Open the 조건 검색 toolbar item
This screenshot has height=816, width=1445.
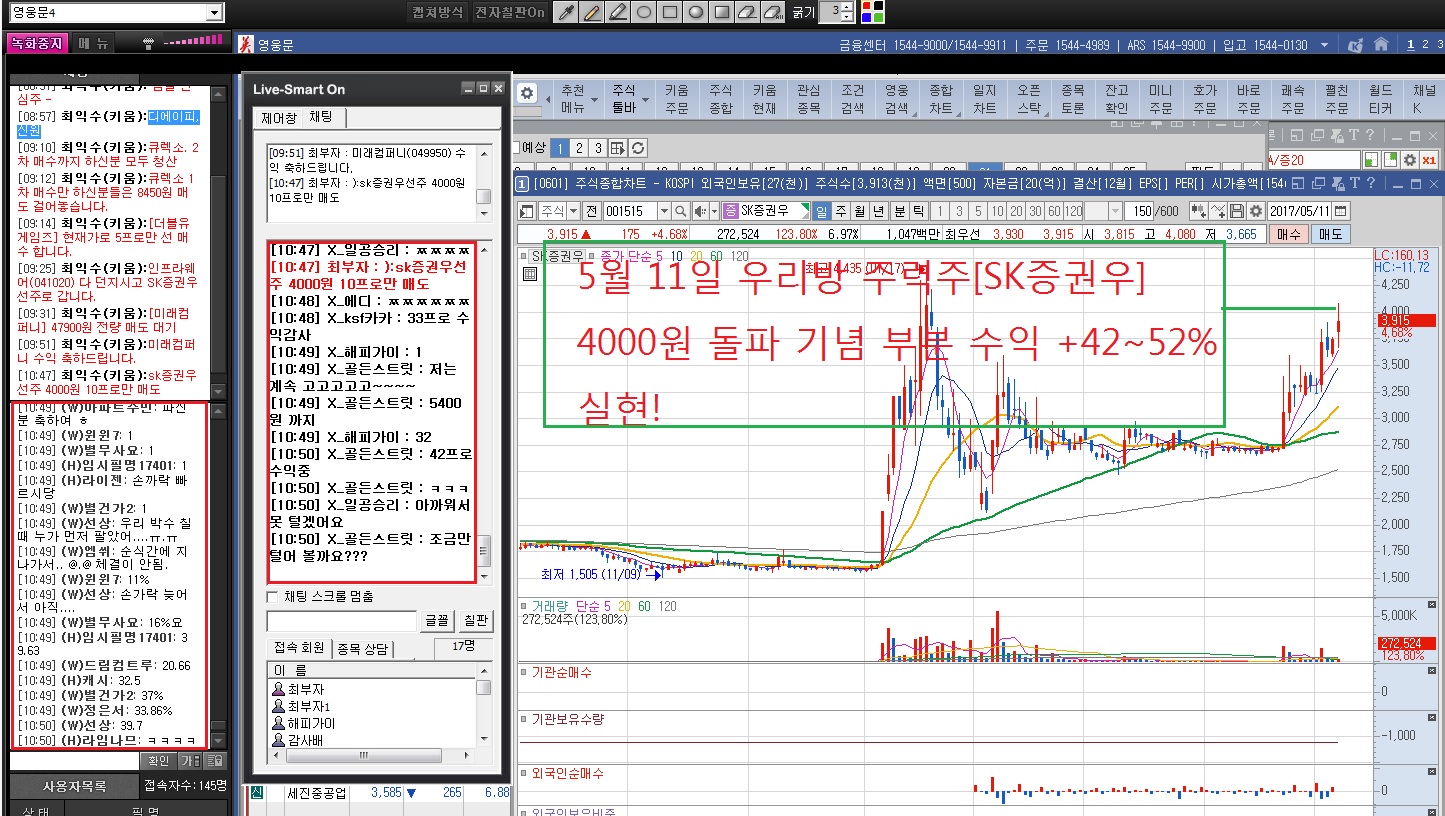tap(852, 98)
